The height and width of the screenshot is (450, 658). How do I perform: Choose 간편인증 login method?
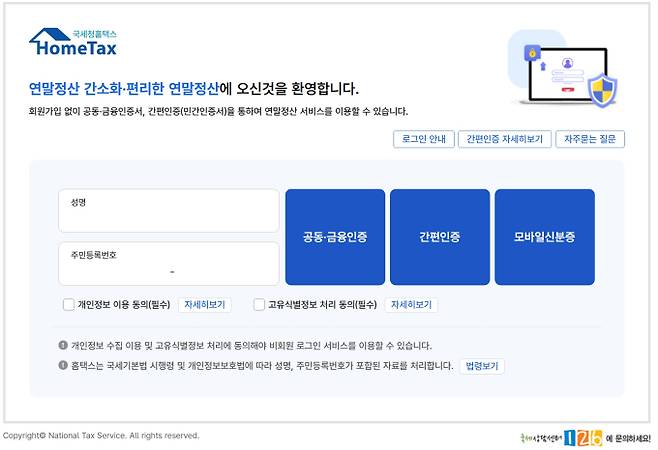(440, 237)
